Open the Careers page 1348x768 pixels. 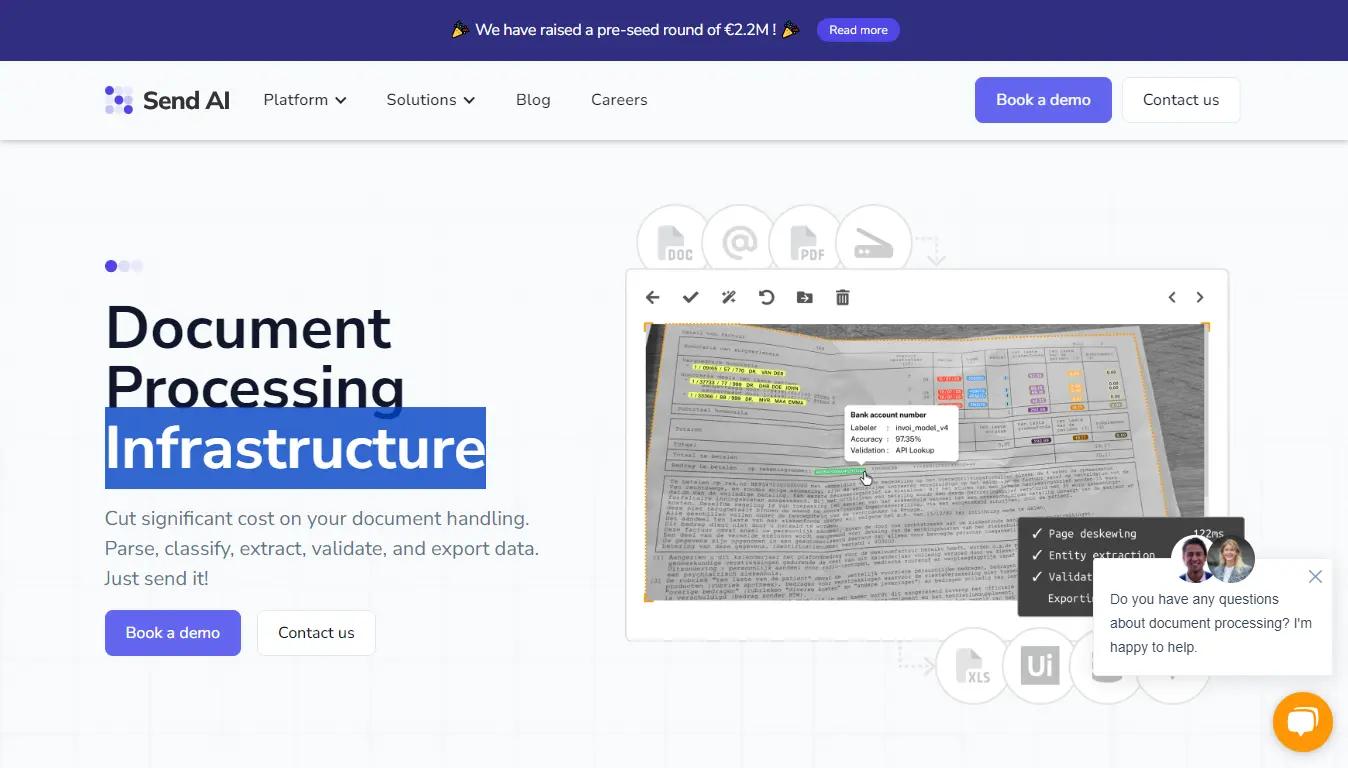tap(619, 100)
